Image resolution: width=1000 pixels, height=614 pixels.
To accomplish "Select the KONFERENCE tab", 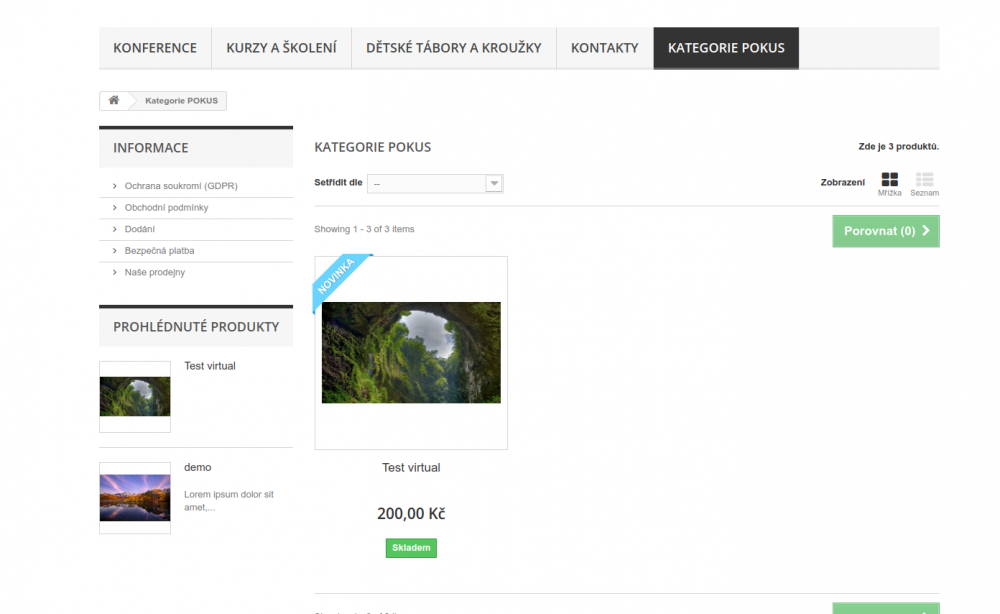I will point(155,47).
